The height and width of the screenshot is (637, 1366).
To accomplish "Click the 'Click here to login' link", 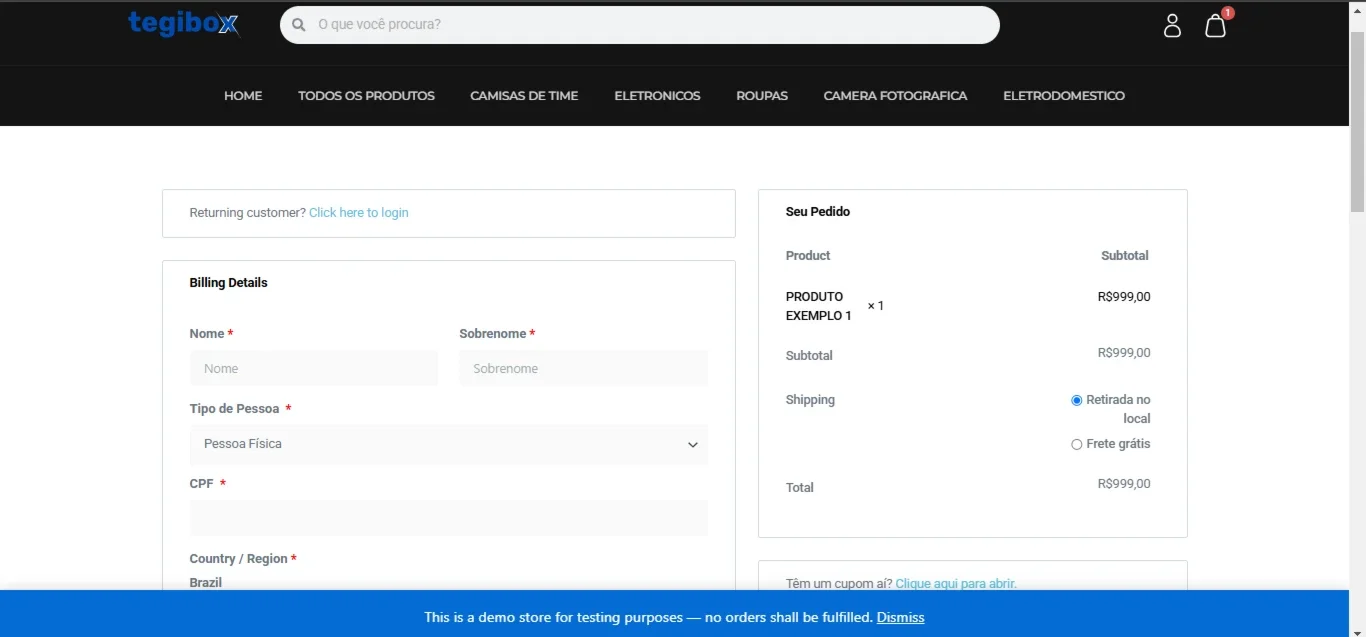I will tap(359, 213).
